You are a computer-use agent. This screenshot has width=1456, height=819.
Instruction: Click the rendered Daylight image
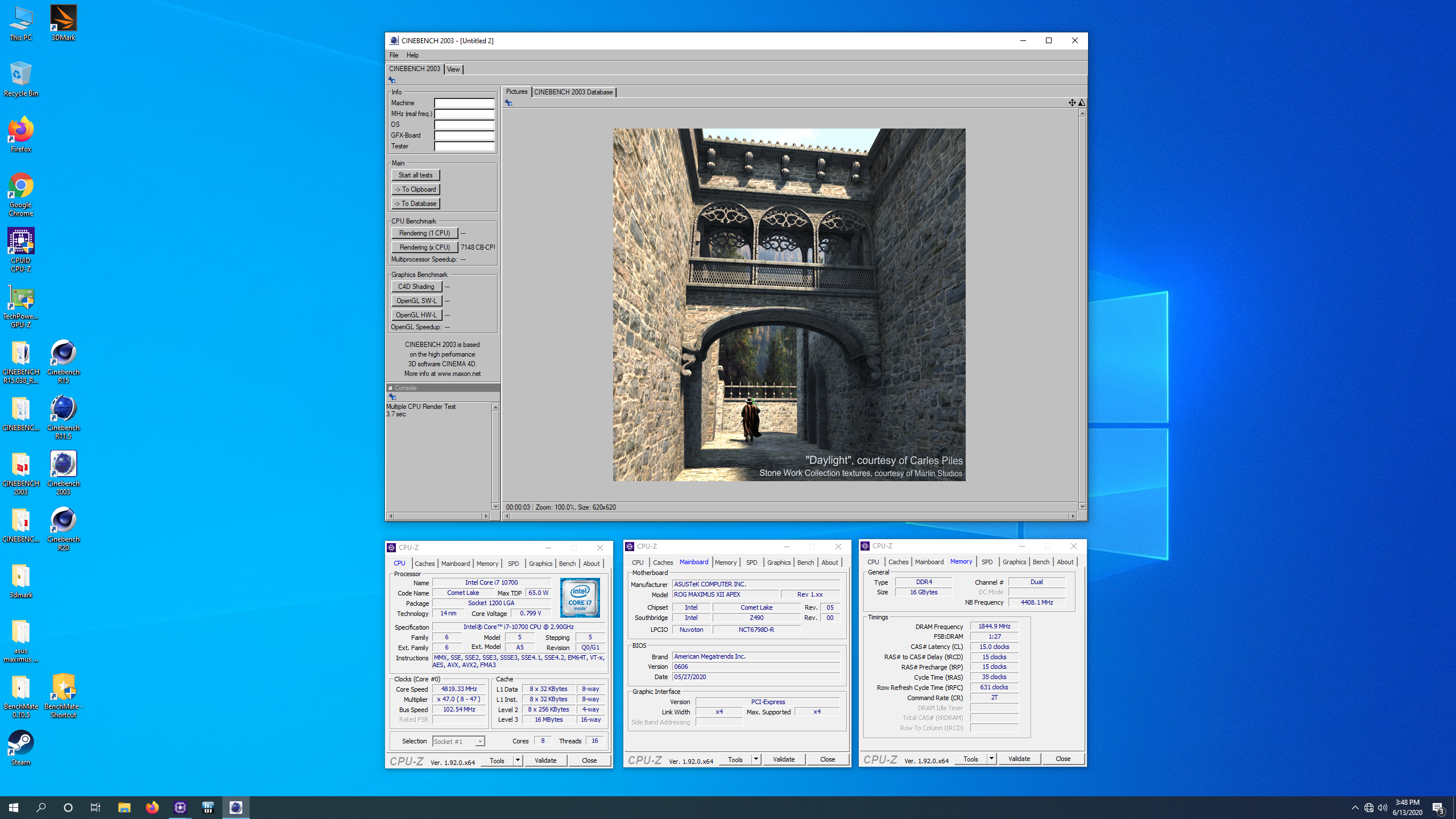pos(789,305)
